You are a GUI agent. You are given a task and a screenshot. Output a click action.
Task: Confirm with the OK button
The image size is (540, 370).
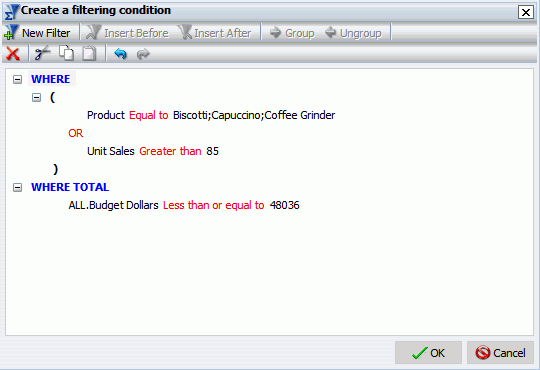pos(428,352)
